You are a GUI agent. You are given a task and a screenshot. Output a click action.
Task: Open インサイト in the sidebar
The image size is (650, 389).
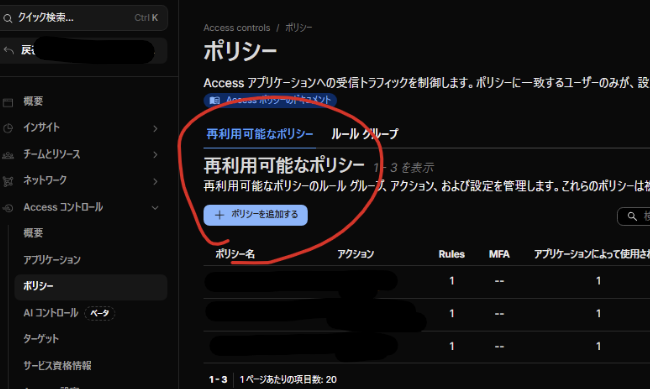(41, 127)
